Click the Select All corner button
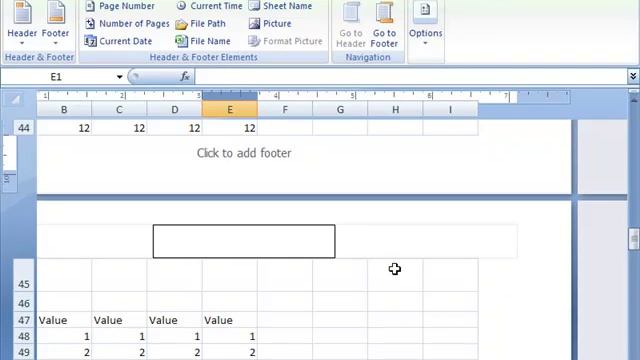Image resolution: width=640 pixels, height=360 pixels. pos(16,100)
